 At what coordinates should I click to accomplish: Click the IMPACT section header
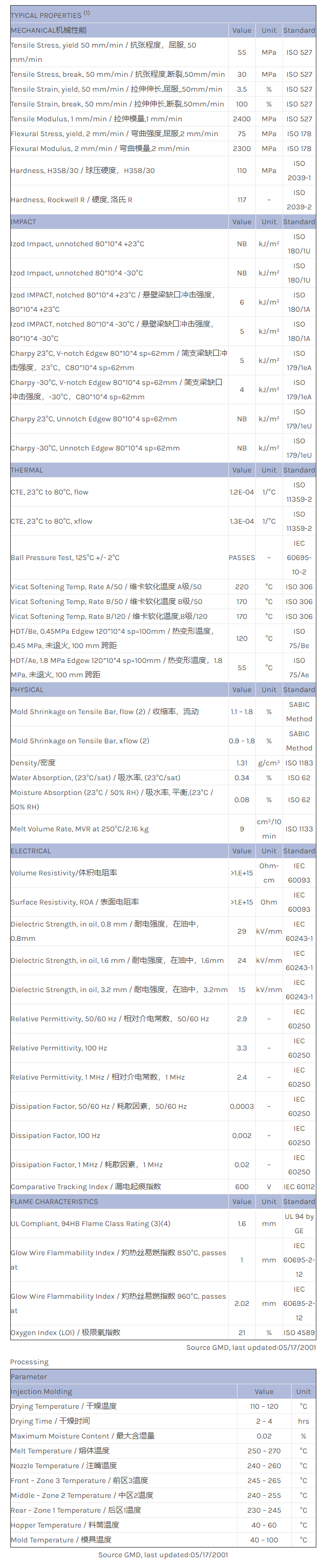[x=24, y=222]
